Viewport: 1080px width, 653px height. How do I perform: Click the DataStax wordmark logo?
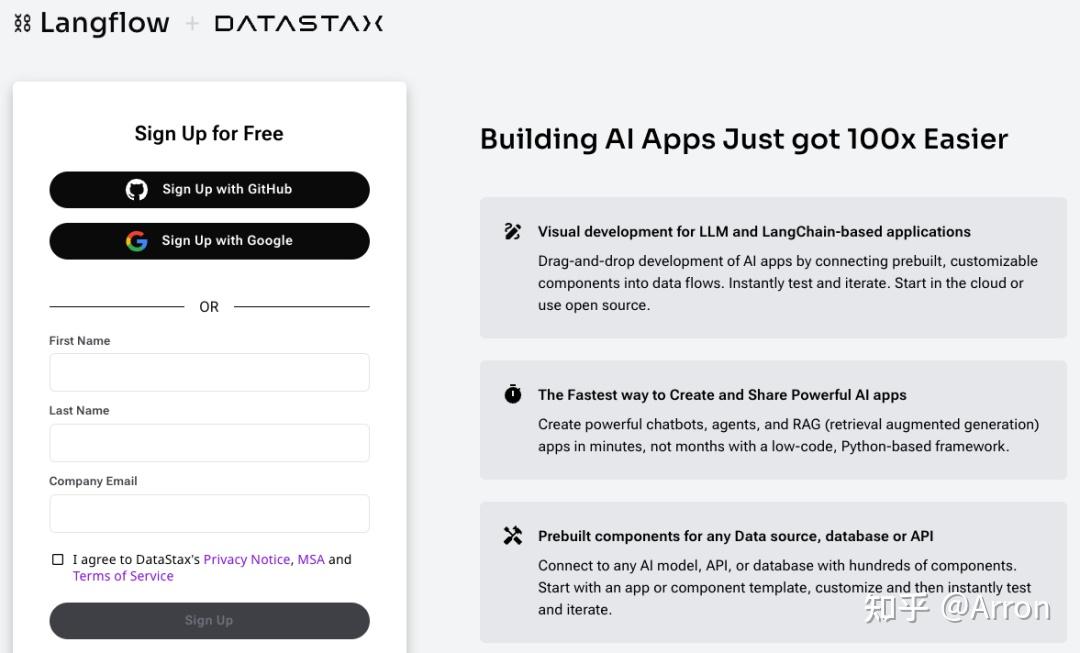pos(298,23)
